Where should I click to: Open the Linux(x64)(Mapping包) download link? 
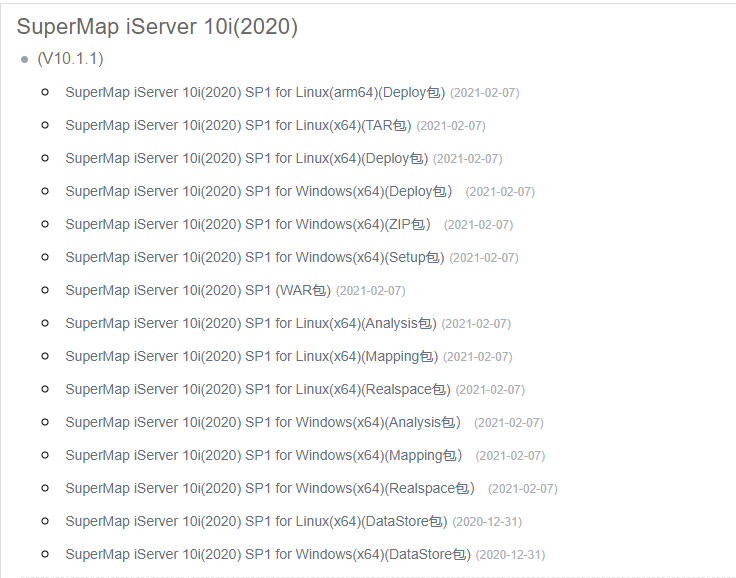252,356
